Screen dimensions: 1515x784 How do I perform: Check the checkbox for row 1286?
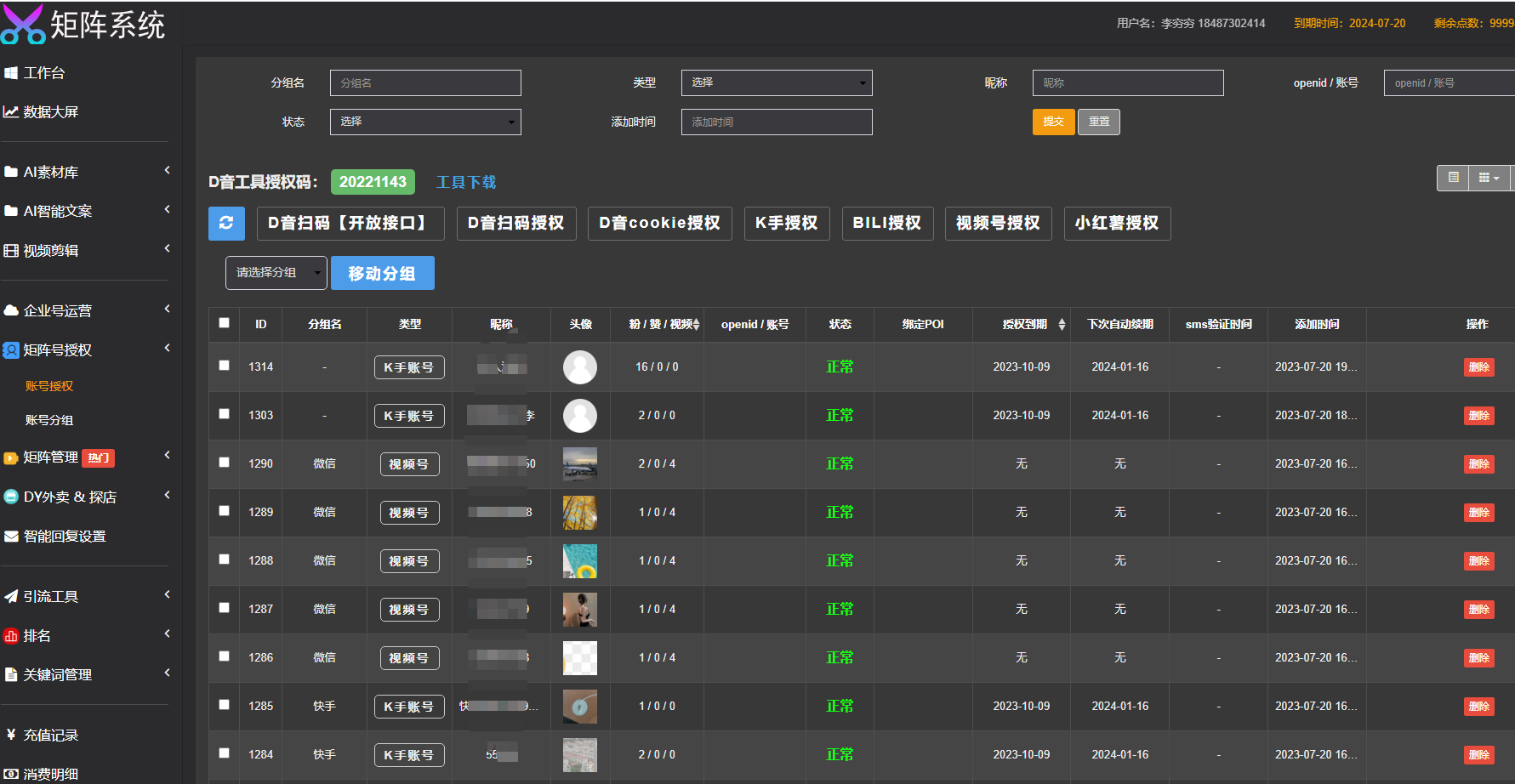tap(225, 656)
